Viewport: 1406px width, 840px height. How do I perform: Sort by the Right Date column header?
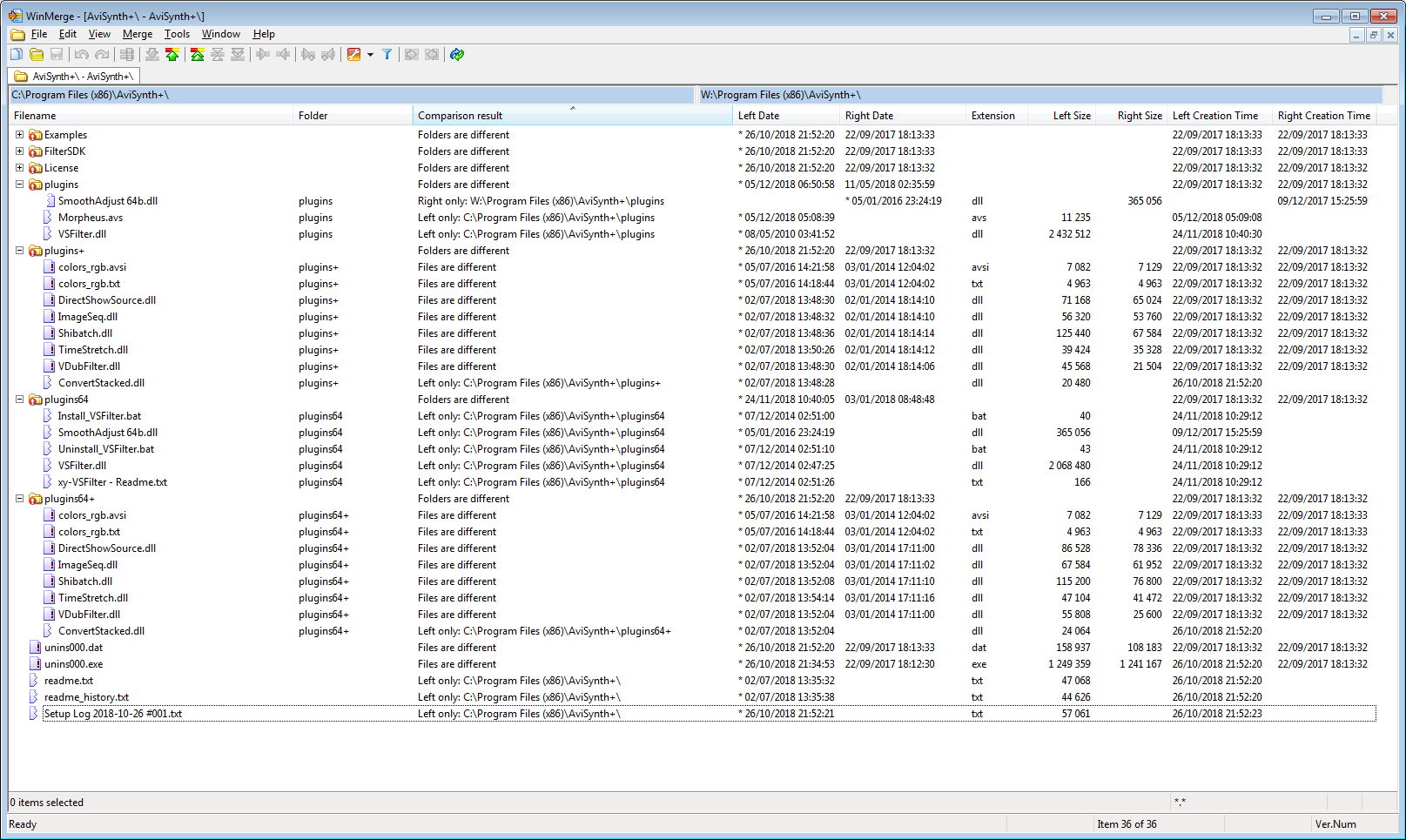tap(904, 116)
